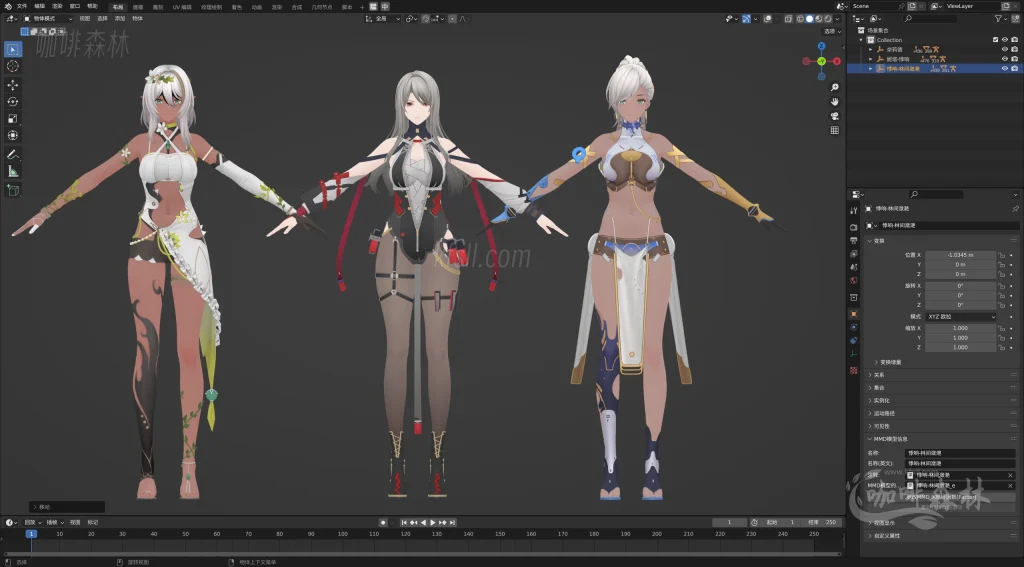Enable snapping magnet toggle
The image size is (1024, 567).
pos(426,19)
